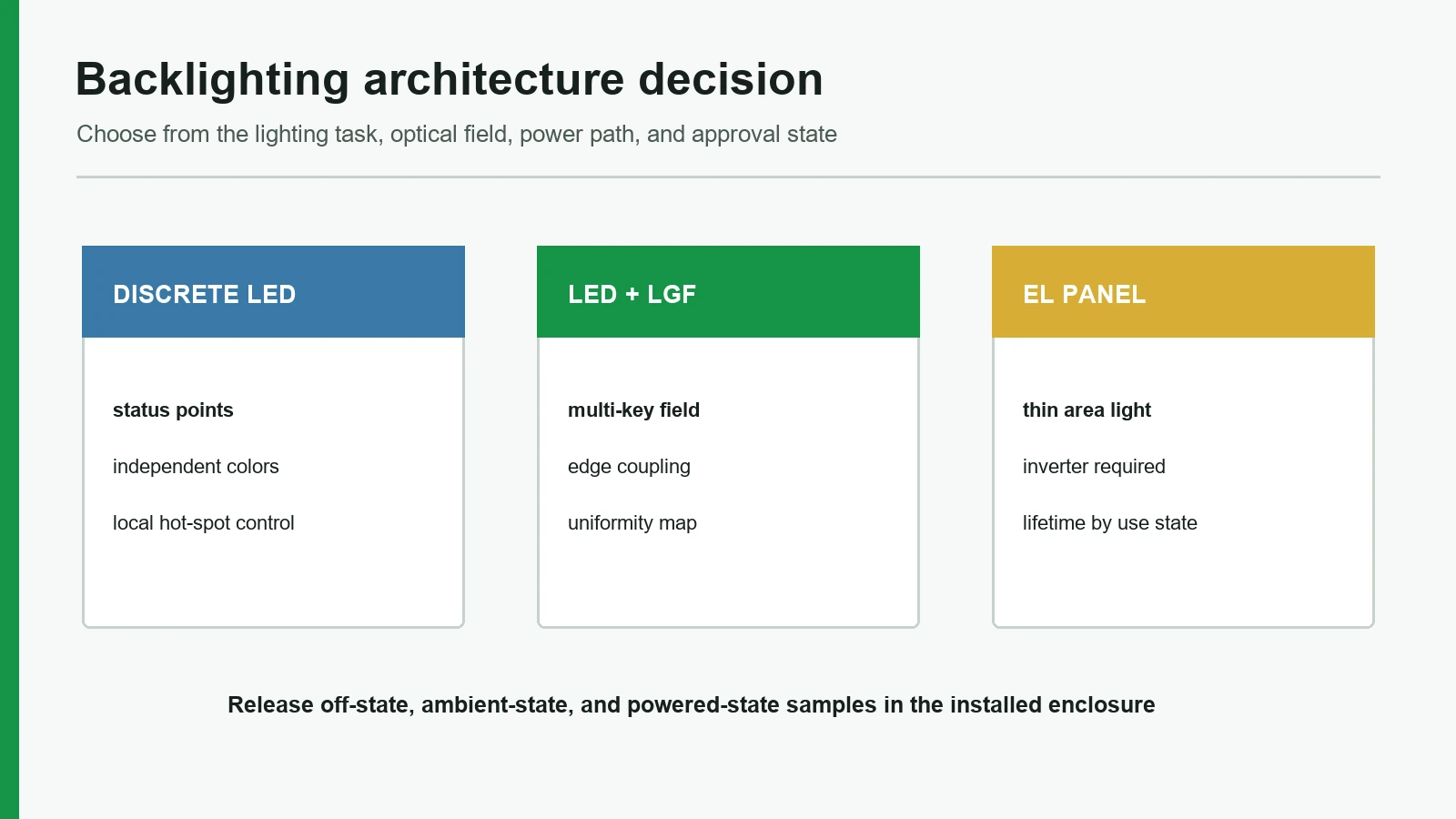Click the edge coupling line

coord(629,467)
